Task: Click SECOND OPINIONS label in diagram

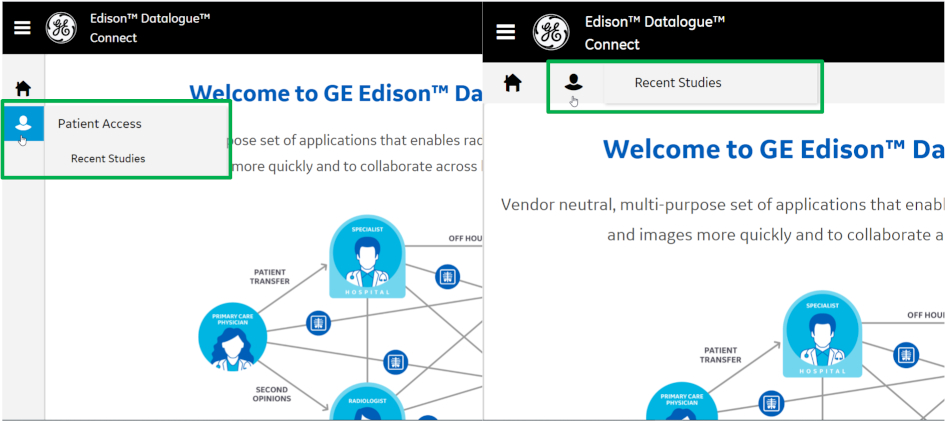Action: 272,394
